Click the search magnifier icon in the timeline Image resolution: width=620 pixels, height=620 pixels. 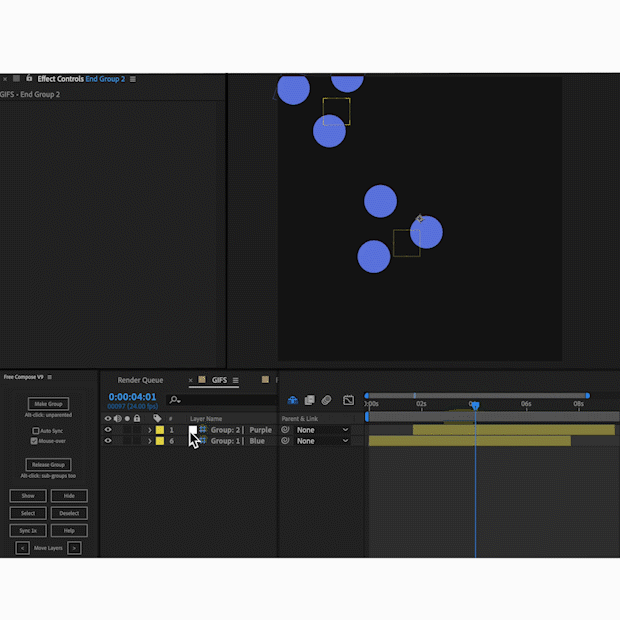point(174,400)
